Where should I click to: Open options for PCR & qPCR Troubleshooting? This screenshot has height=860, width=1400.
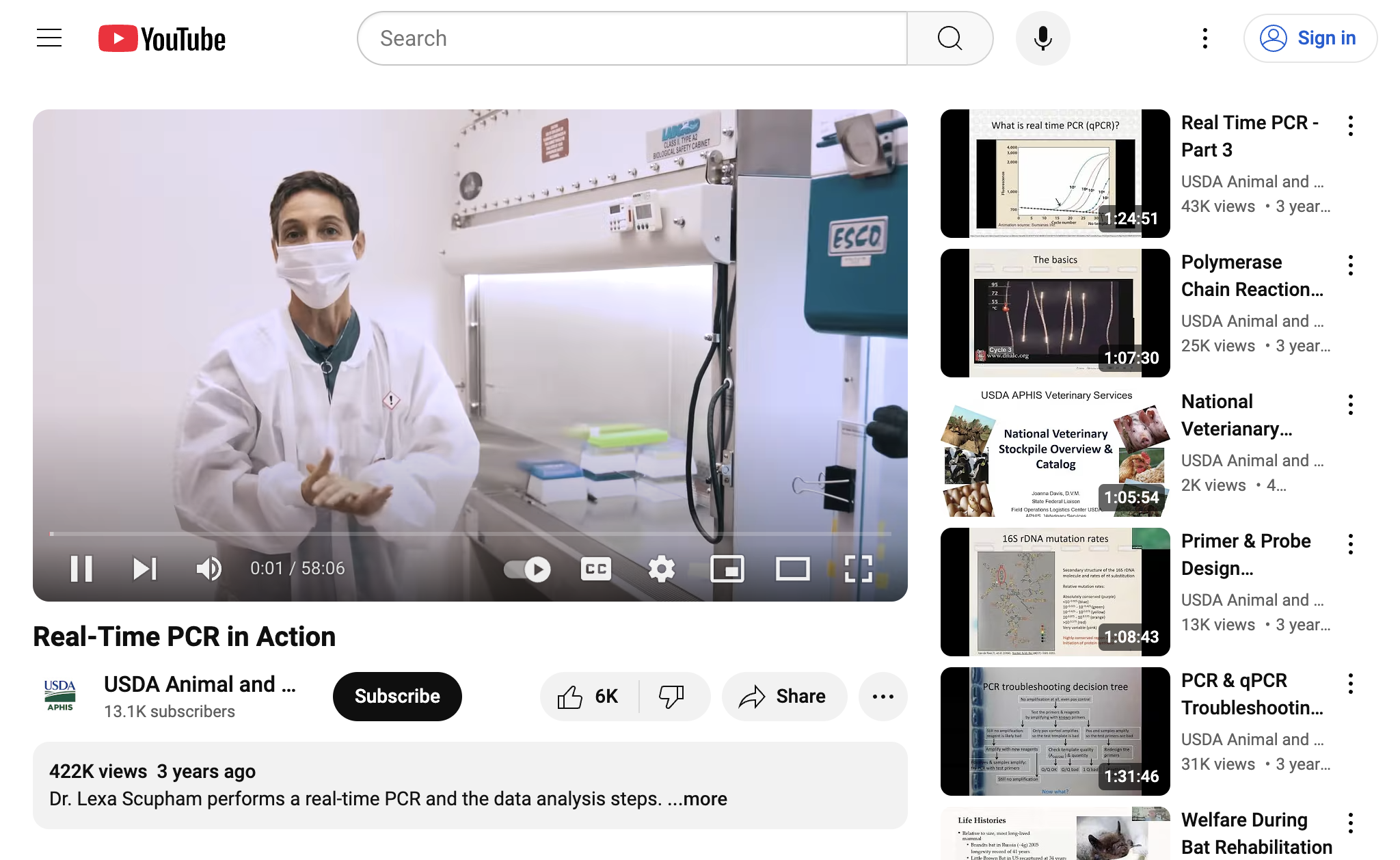pyautogui.click(x=1350, y=684)
